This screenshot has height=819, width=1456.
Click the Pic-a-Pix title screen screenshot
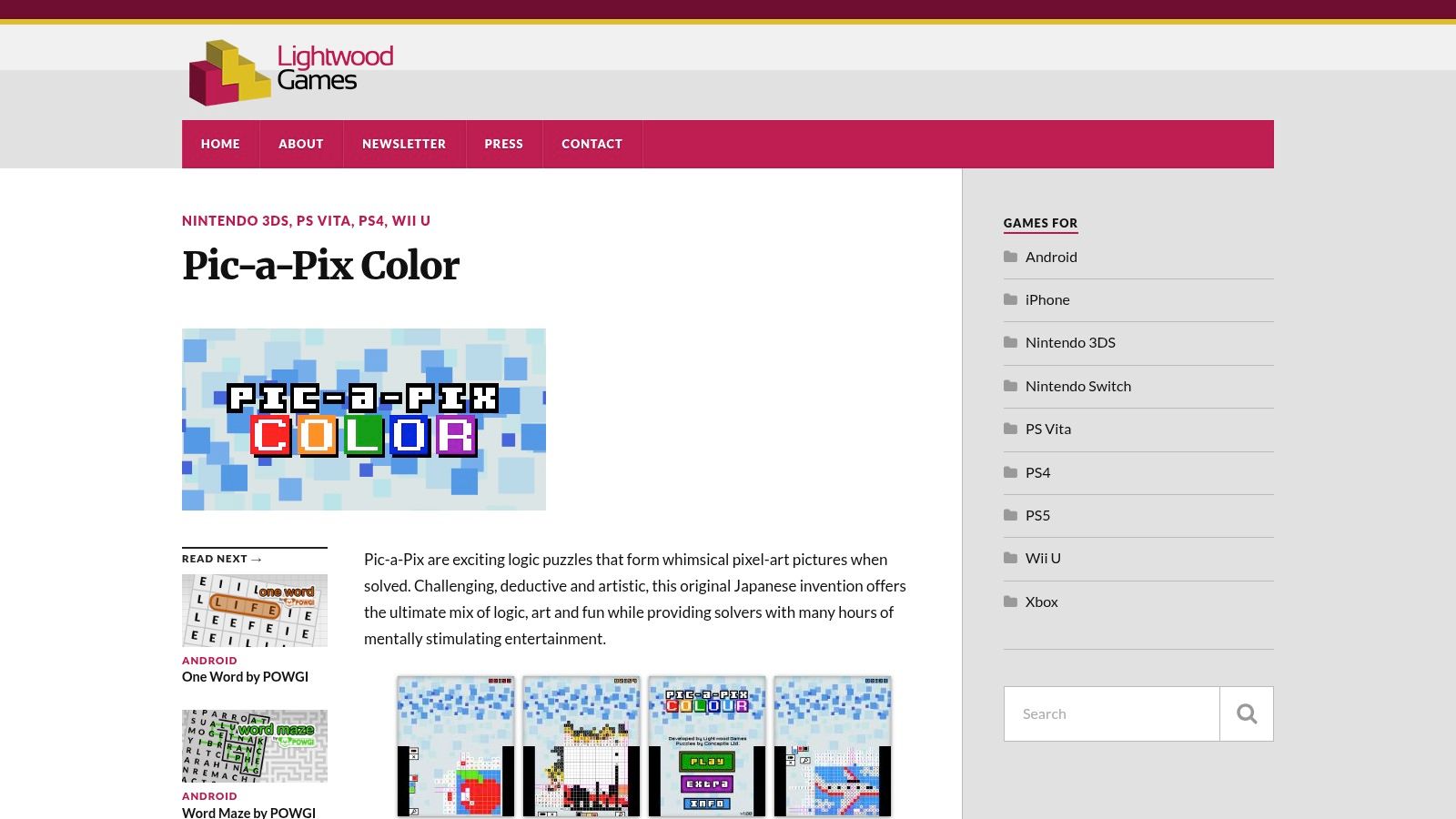[x=707, y=746]
